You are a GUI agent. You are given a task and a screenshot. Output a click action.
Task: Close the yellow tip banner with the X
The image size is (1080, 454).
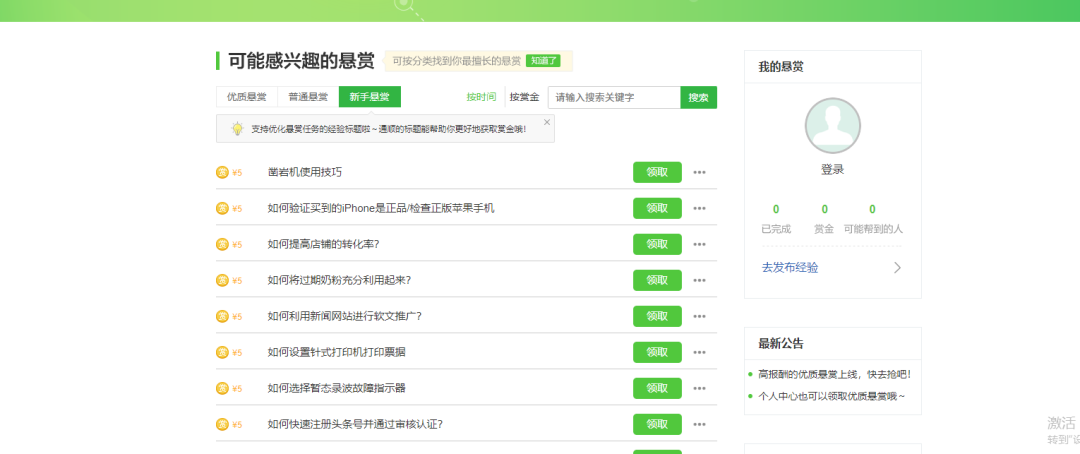point(547,122)
